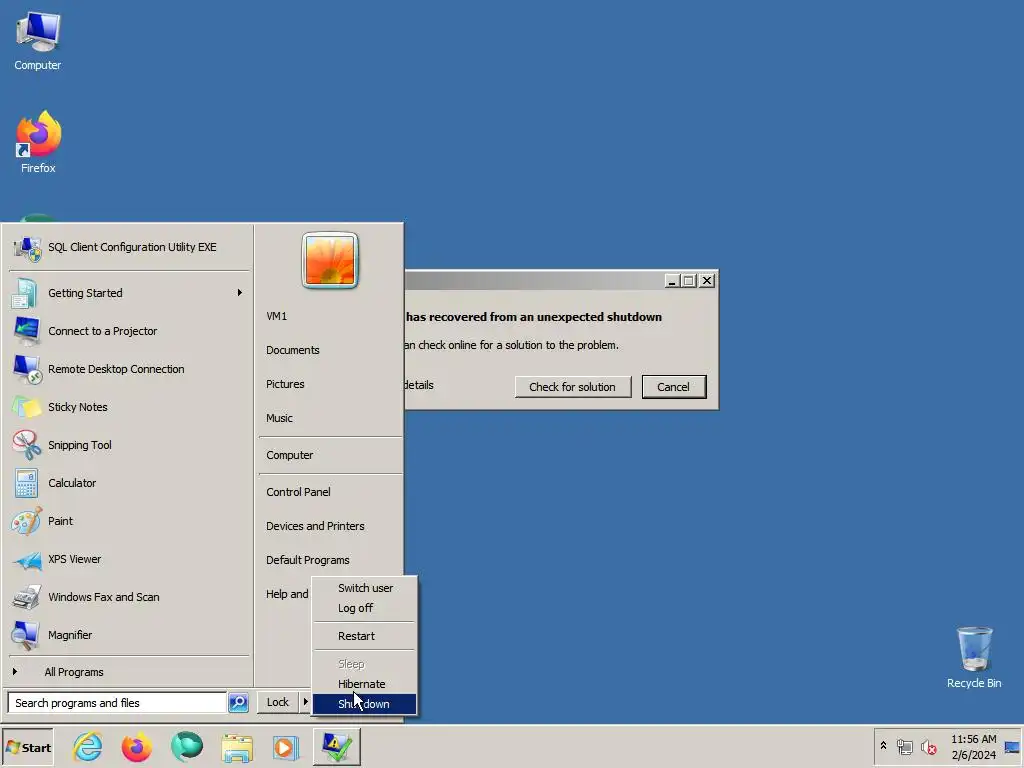Open Windows Media Player on taskbar
Image resolution: width=1024 pixels, height=768 pixels.
click(x=285, y=746)
